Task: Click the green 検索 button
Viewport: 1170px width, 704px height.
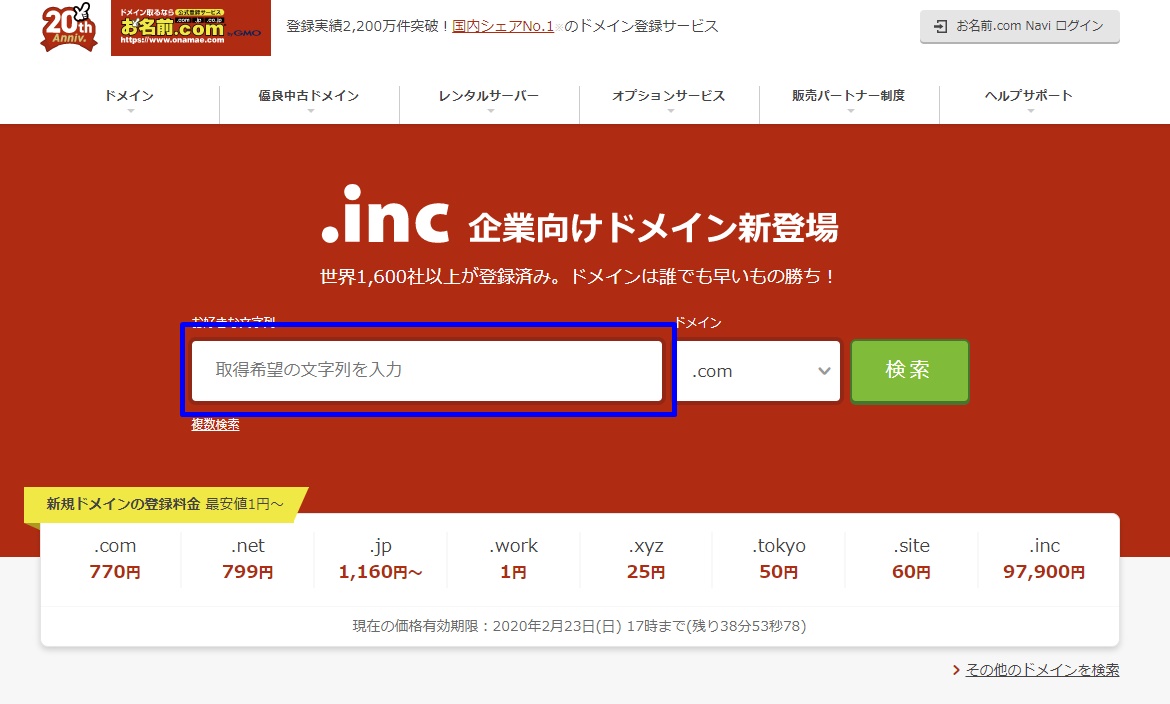Action: 910,371
